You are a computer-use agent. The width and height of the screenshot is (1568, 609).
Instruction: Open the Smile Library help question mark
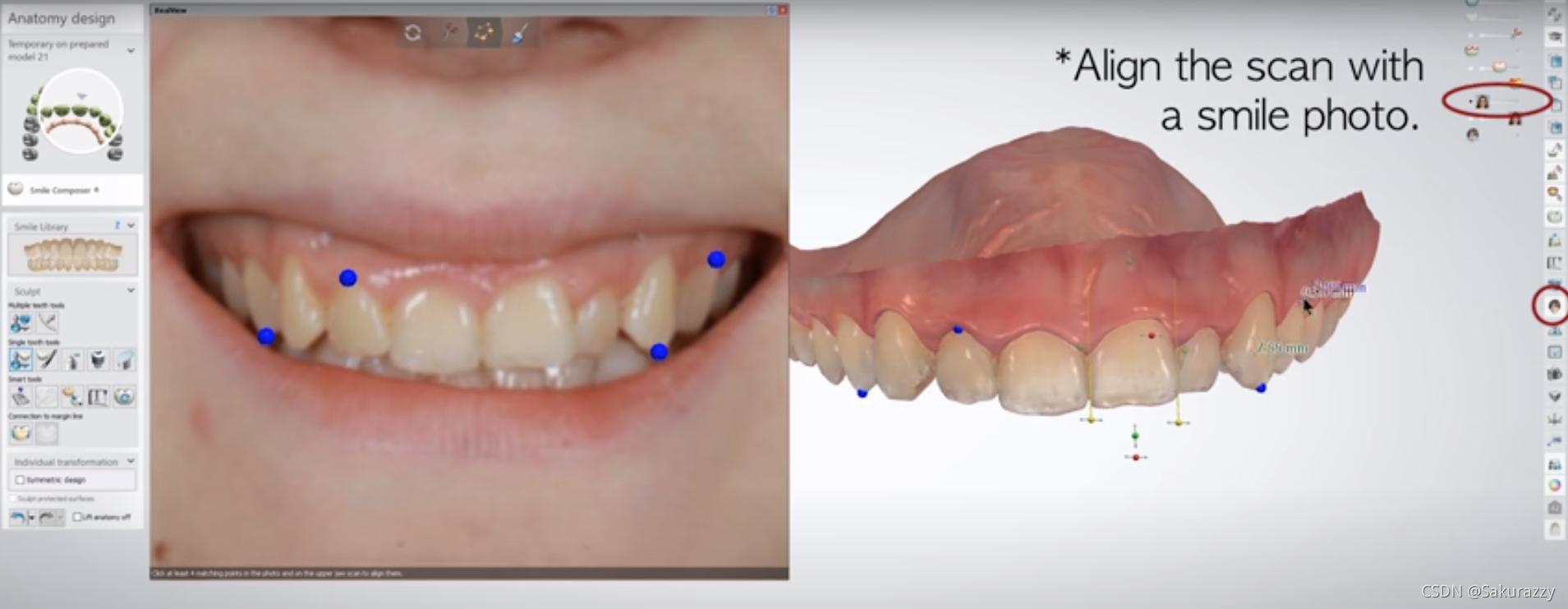117,225
